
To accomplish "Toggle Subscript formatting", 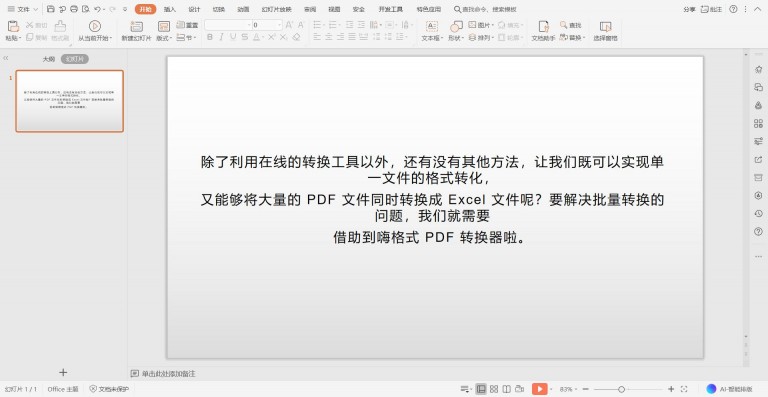I will (283, 37).
